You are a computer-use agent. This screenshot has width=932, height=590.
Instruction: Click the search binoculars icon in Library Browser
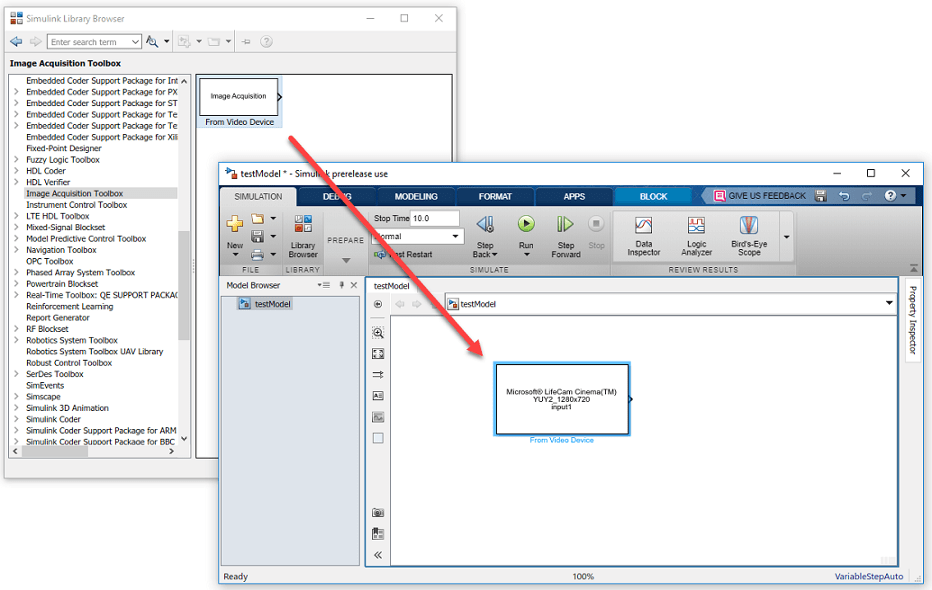[152, 42]
